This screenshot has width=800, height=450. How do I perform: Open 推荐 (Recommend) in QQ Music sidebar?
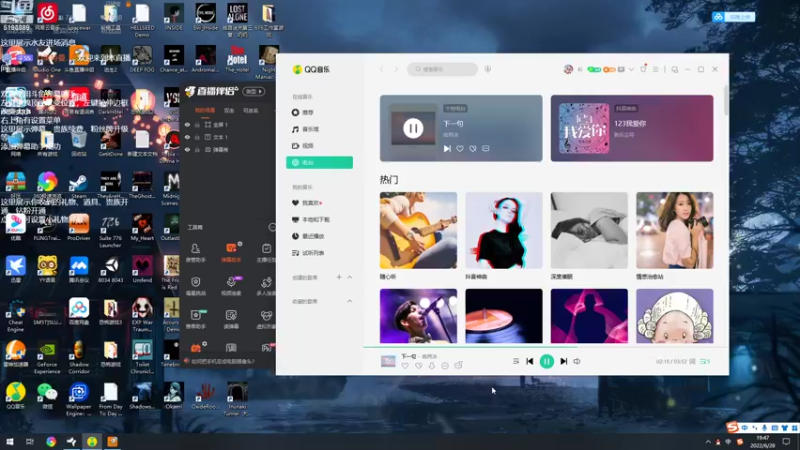coord(304,112)
